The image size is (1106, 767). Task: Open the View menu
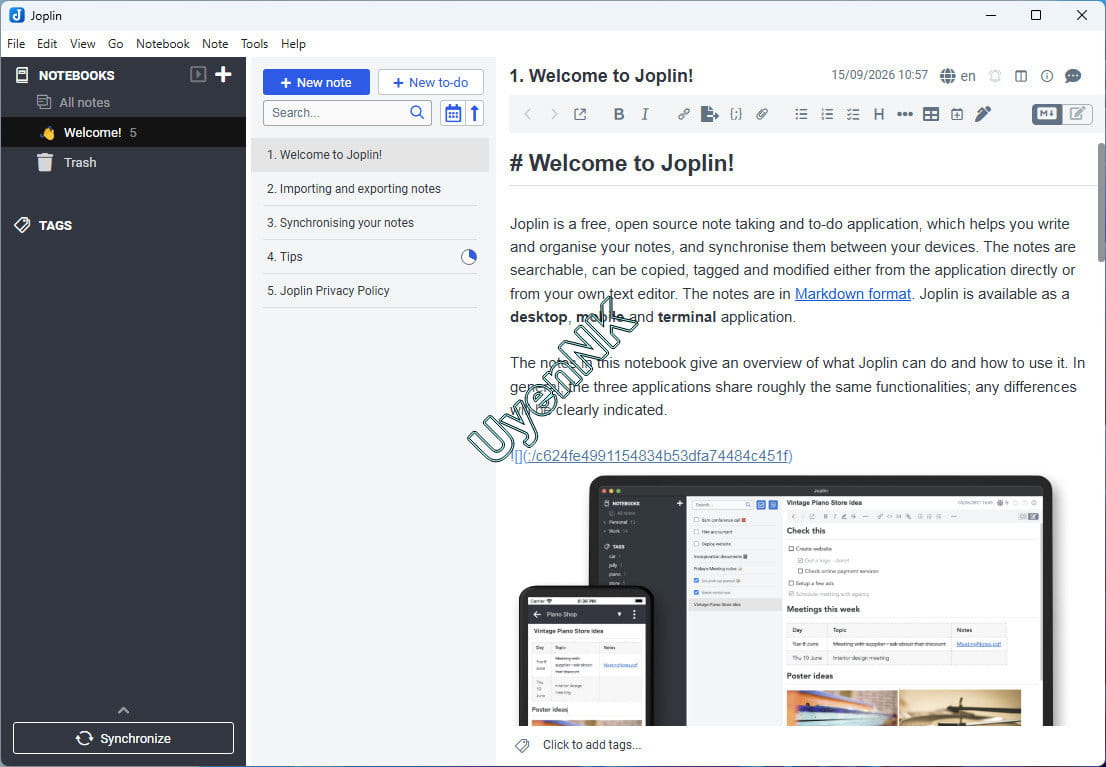point(83,44)
